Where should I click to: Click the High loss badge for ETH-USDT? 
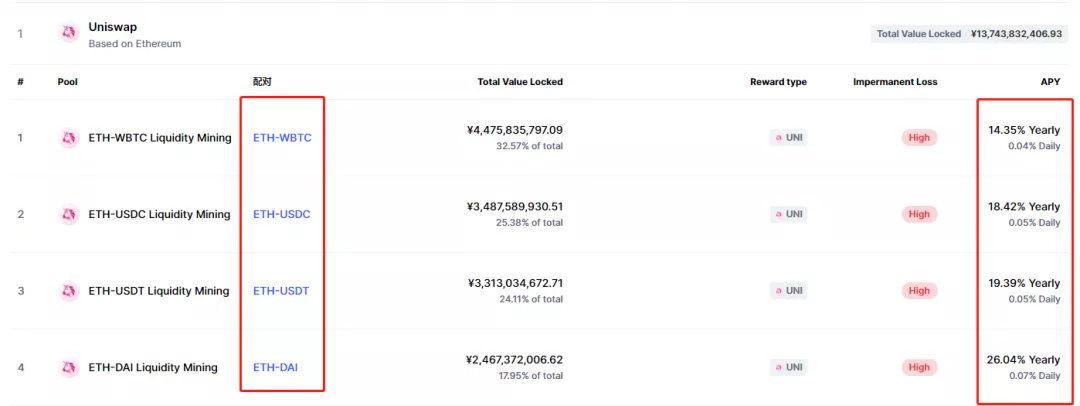coord(919,291)
